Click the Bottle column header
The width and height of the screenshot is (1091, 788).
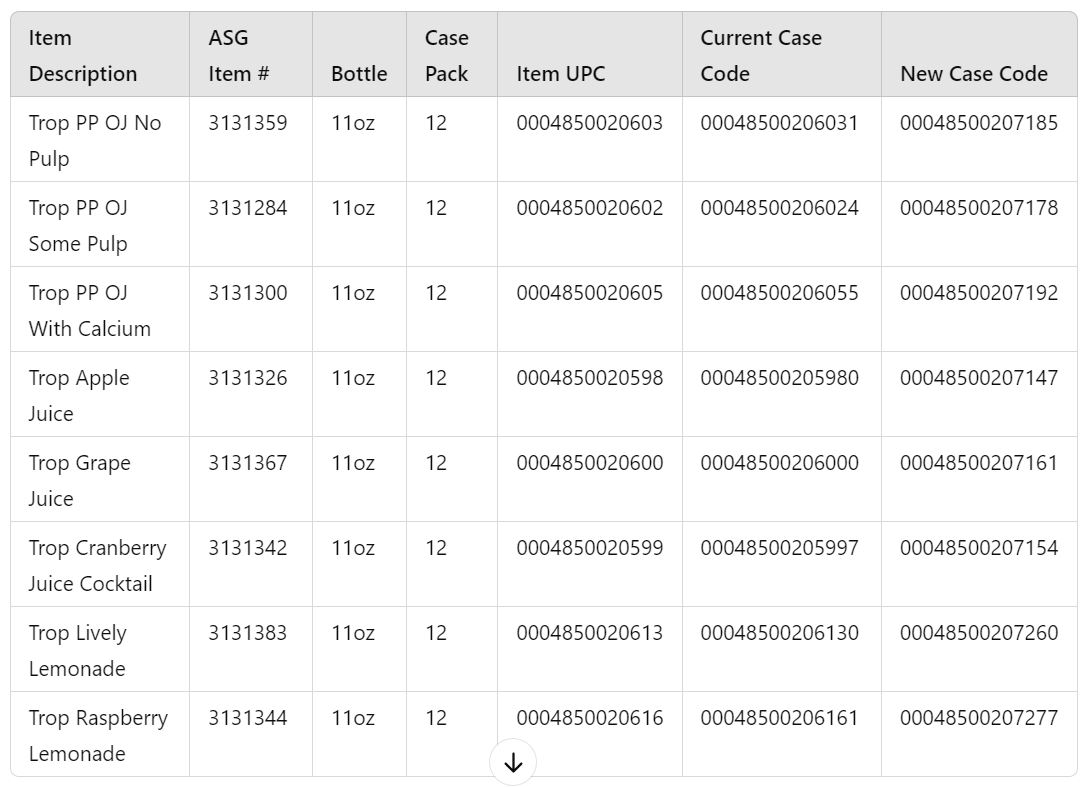359,74
